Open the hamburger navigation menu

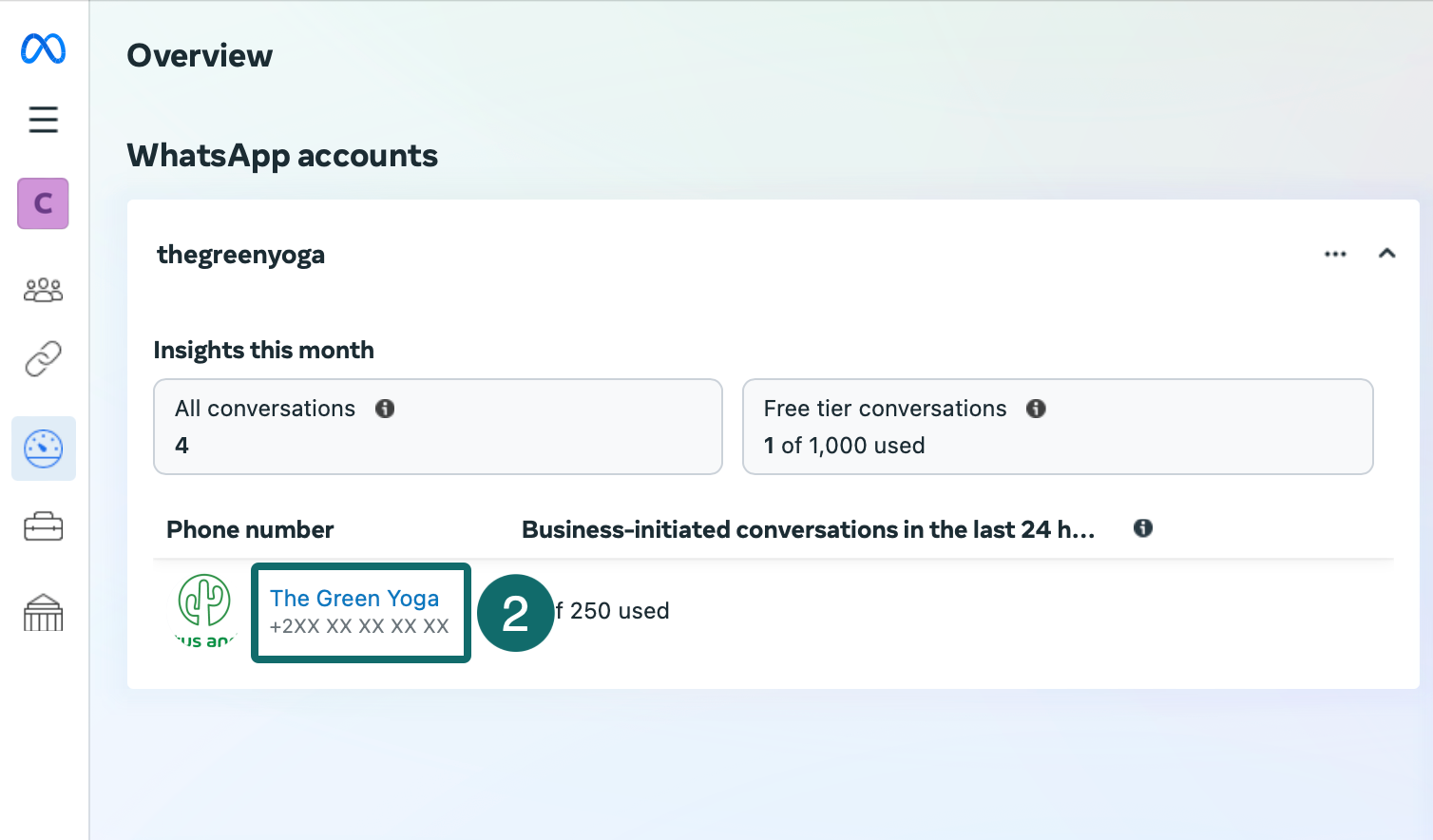click(44, 120)
